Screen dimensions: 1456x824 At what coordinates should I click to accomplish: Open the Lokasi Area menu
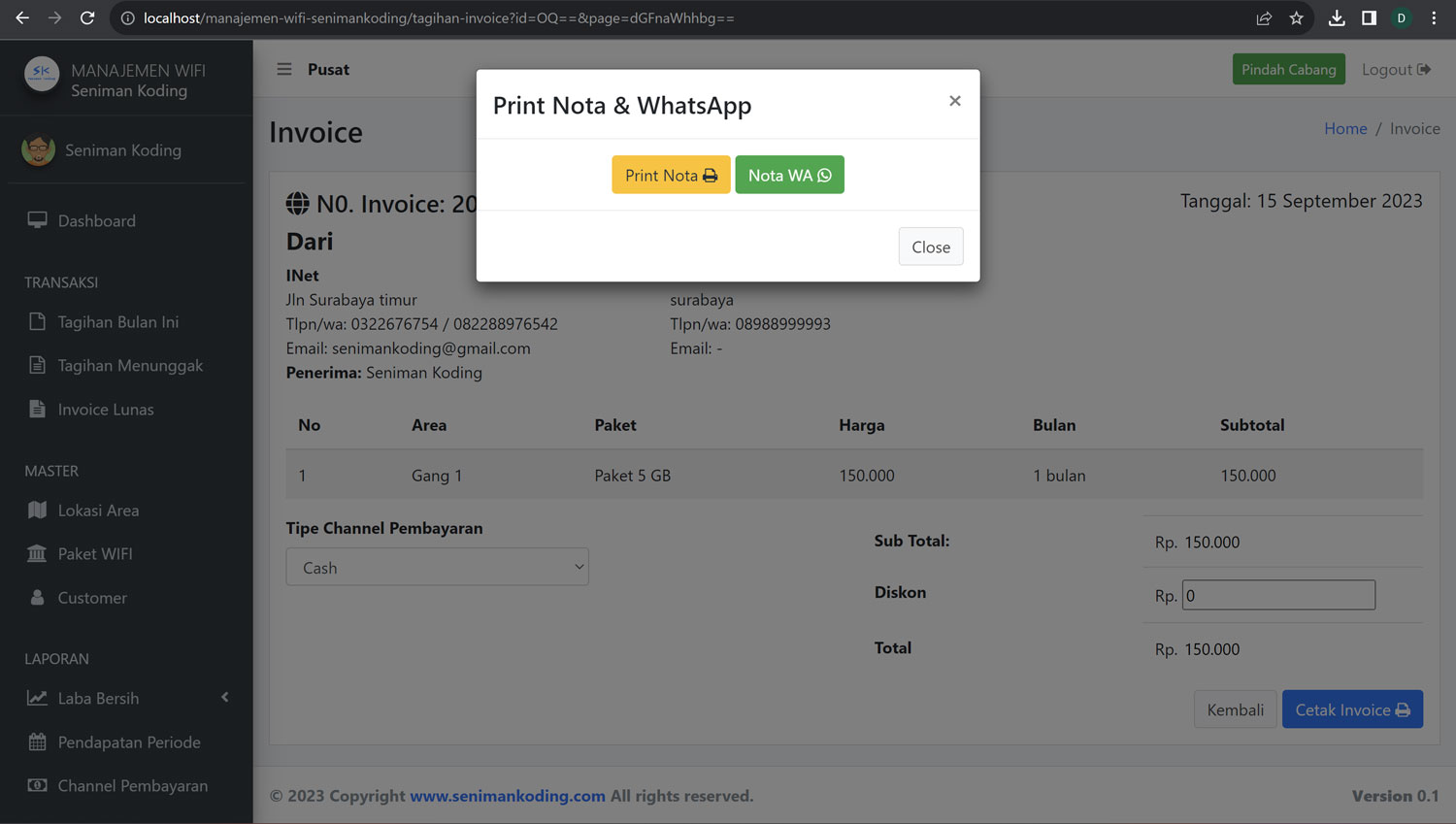98,510
